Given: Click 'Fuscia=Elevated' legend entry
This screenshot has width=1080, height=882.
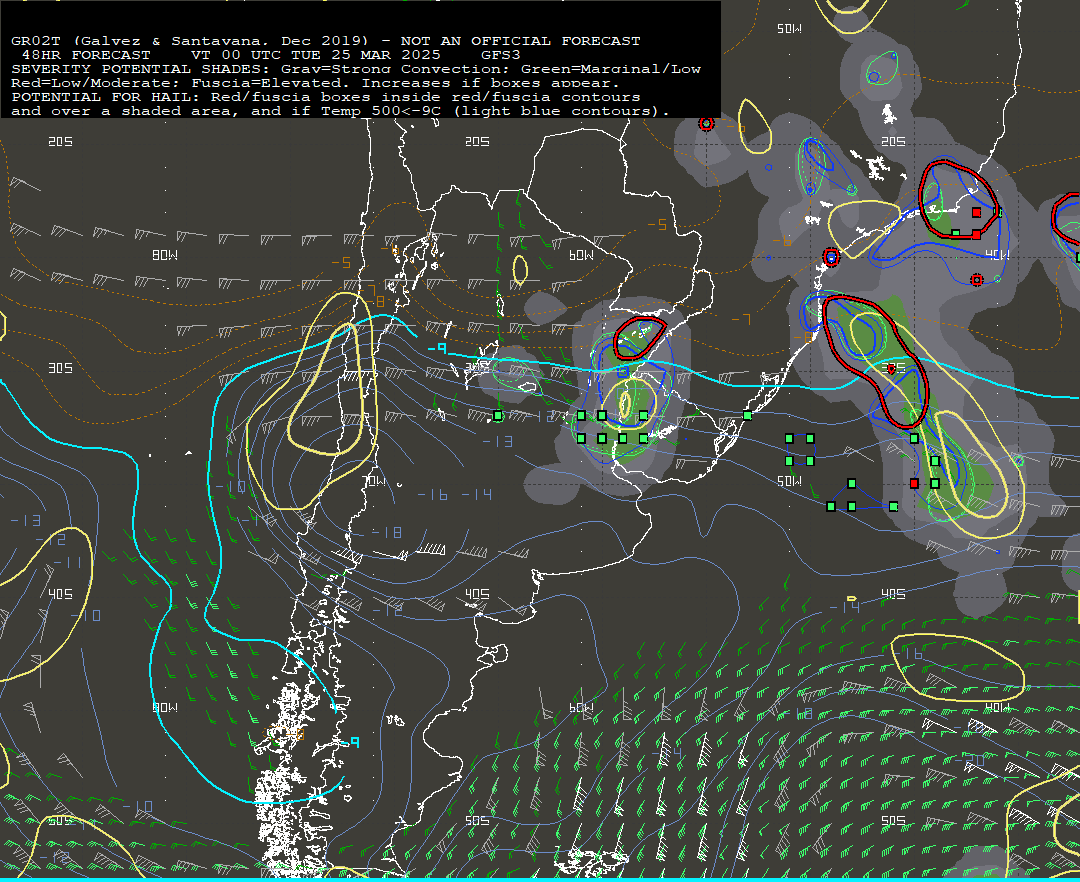Looking at the screenshot, I should point(267,83).
